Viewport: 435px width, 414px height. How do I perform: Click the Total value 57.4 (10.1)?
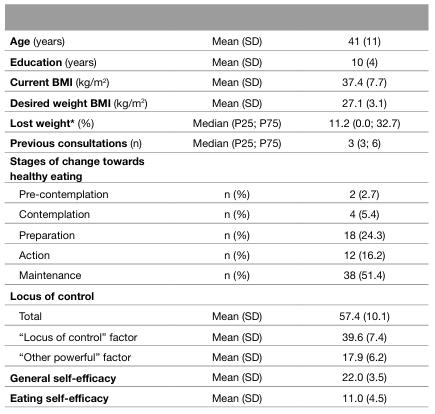(x=364, y=316)
